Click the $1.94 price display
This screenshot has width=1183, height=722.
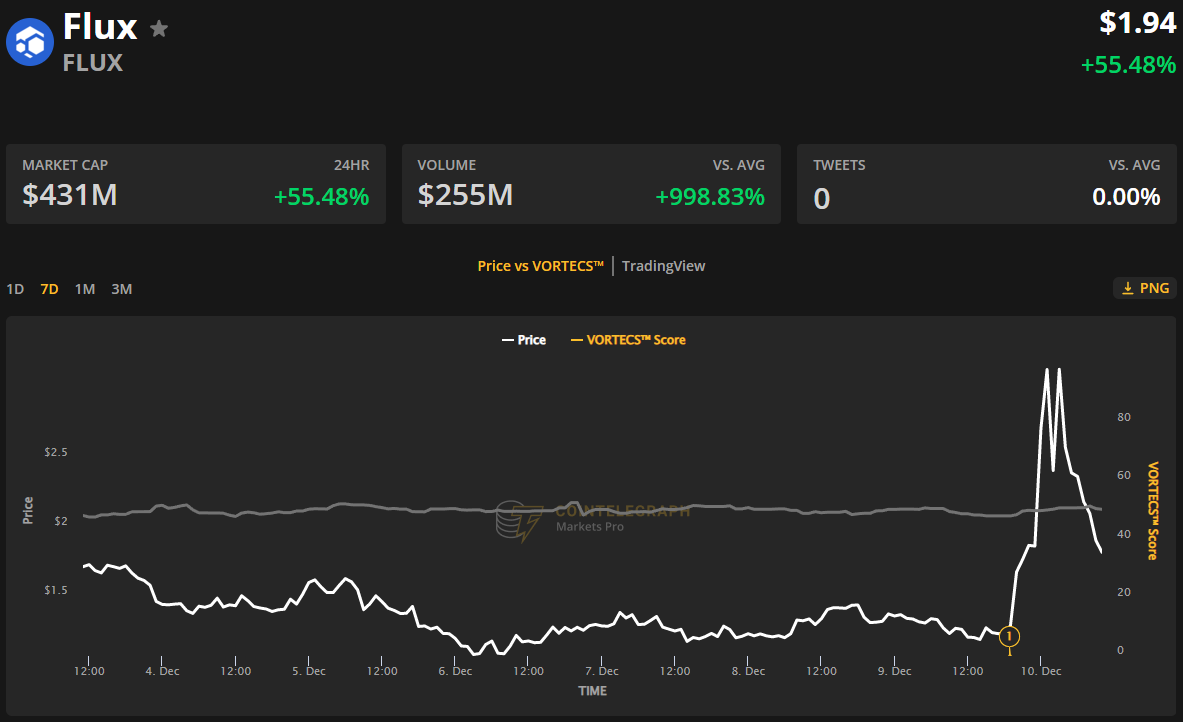pyautogui.click(x=1139, y=22)
